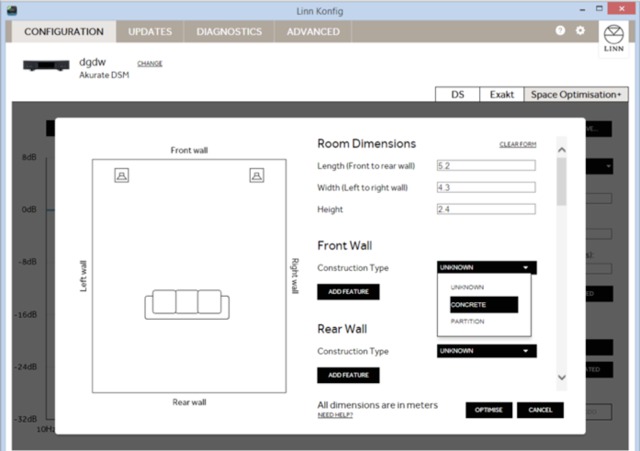The image size is (640, 451).
Task: Expand the Front Wall Construction Type dropdown
Action: [486, 268]
